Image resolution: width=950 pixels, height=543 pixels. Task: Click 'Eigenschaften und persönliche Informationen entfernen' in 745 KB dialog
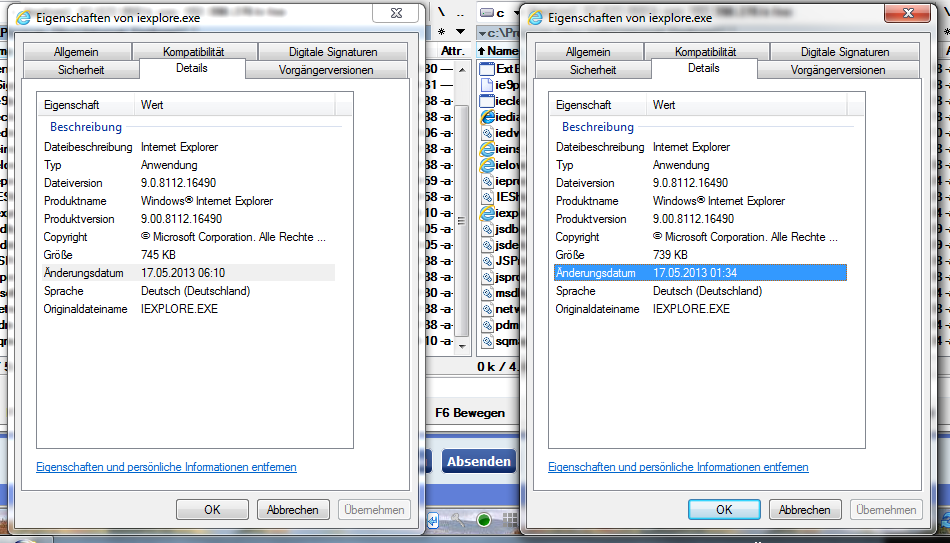pos(167,467)
